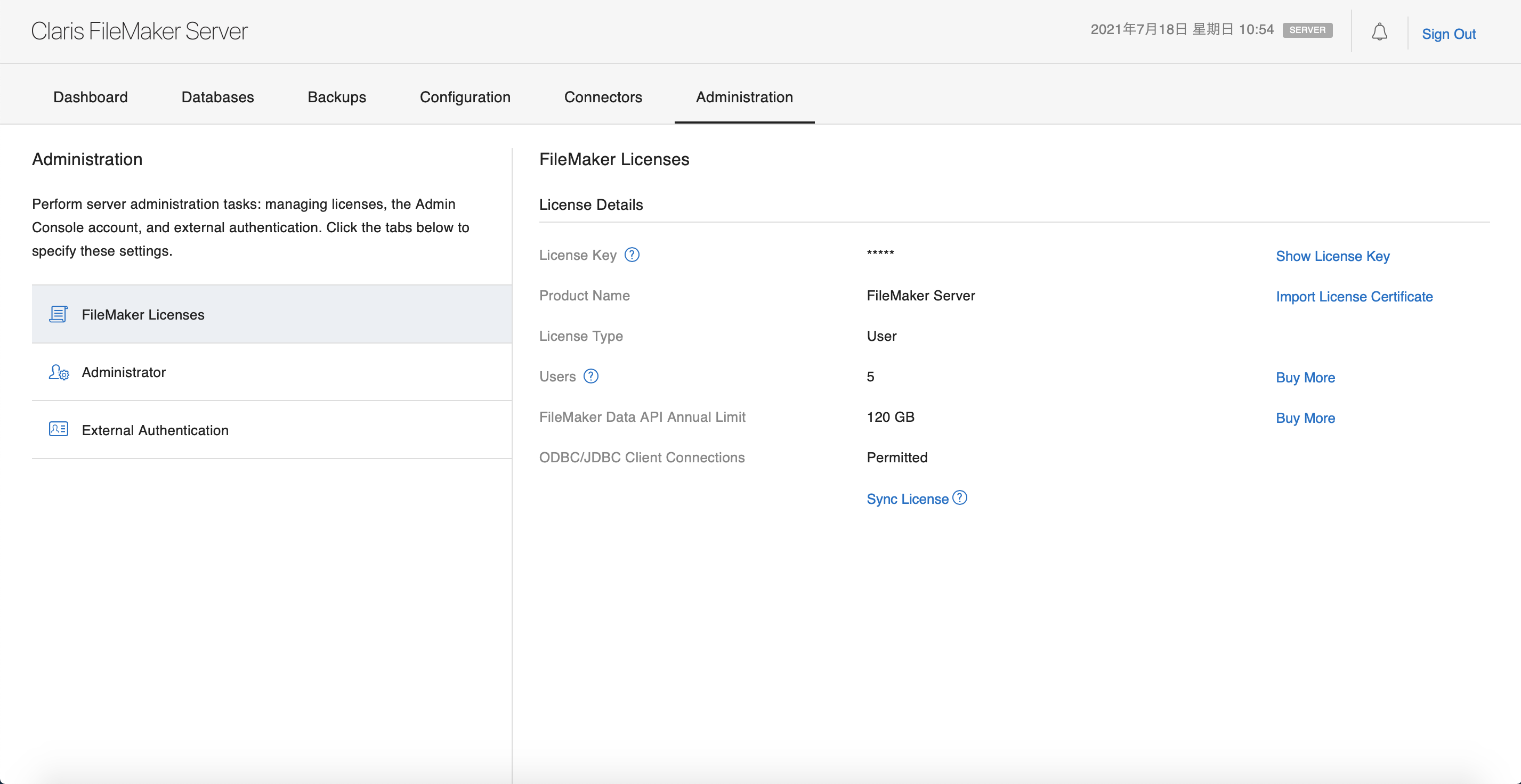
Task: Click the License Details heading
Action: (x=591, y=205)
